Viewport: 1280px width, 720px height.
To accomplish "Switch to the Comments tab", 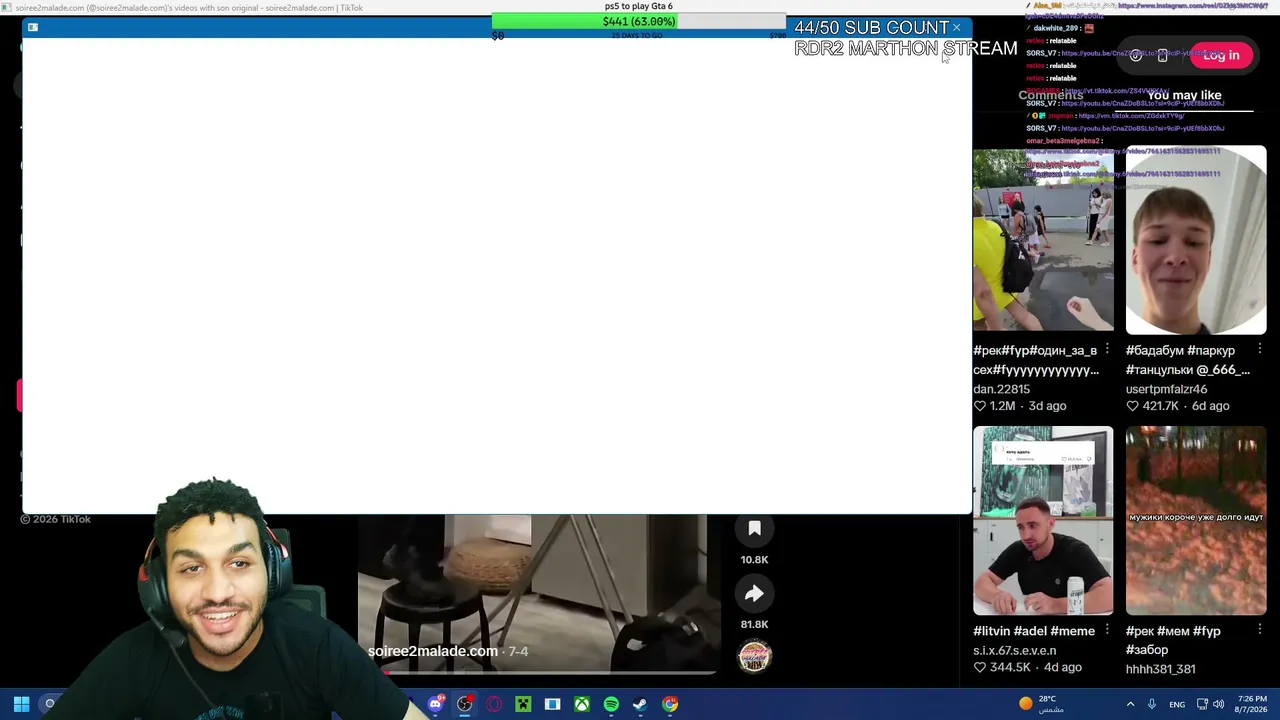I will click(1050, 96).
